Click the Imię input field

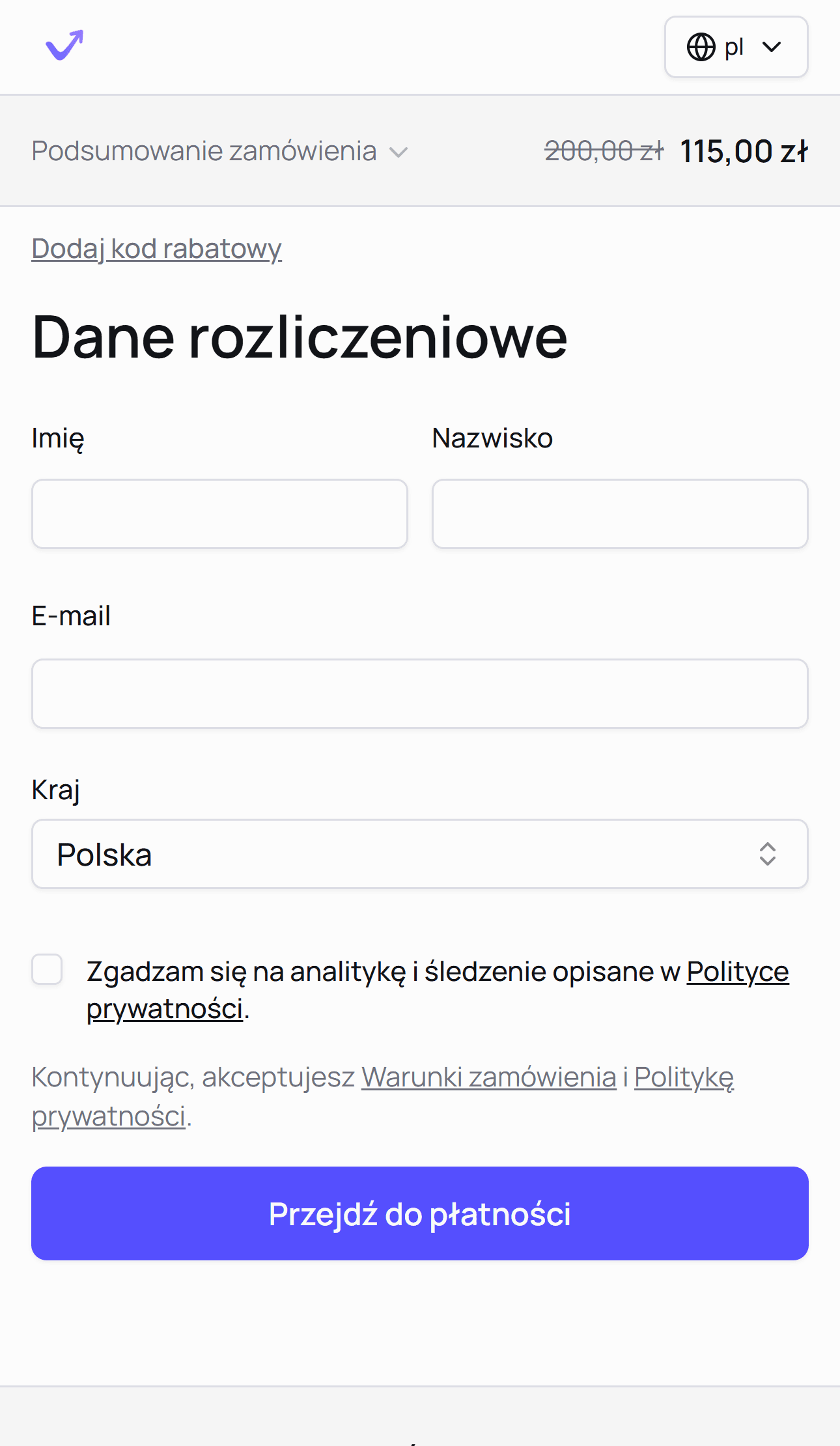pyautogui.click(x=221, y=513)
